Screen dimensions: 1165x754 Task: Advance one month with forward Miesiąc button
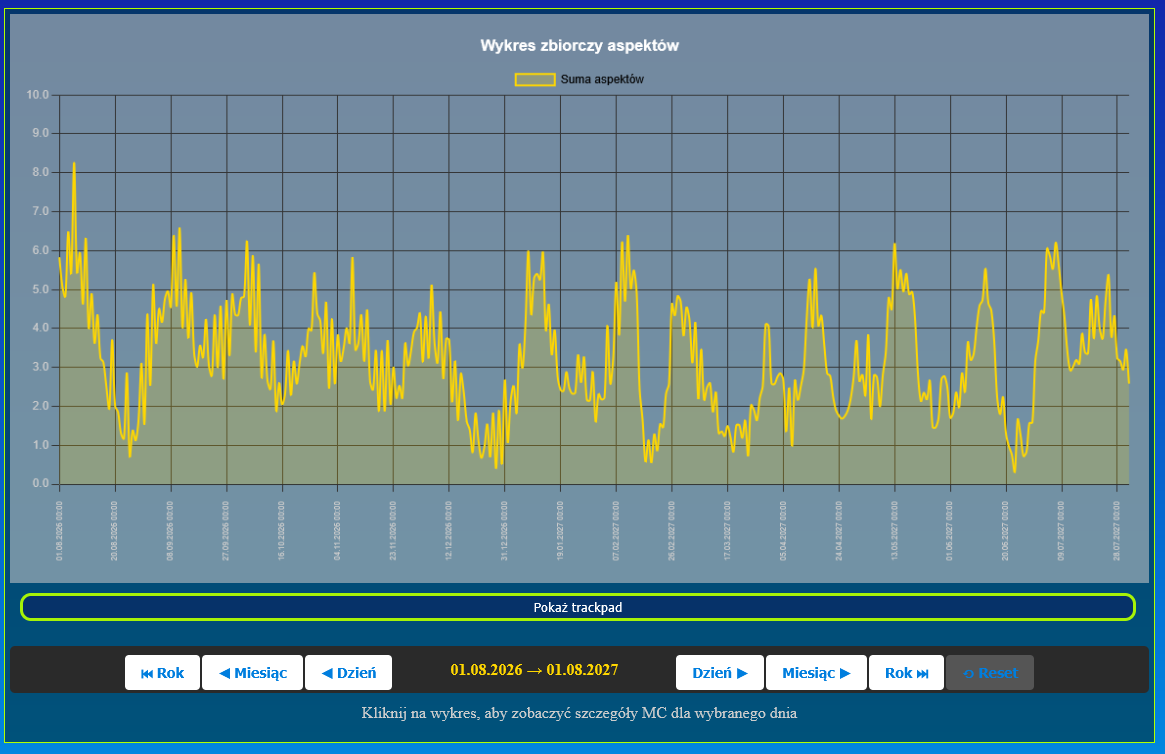click(x=816, y=672)
